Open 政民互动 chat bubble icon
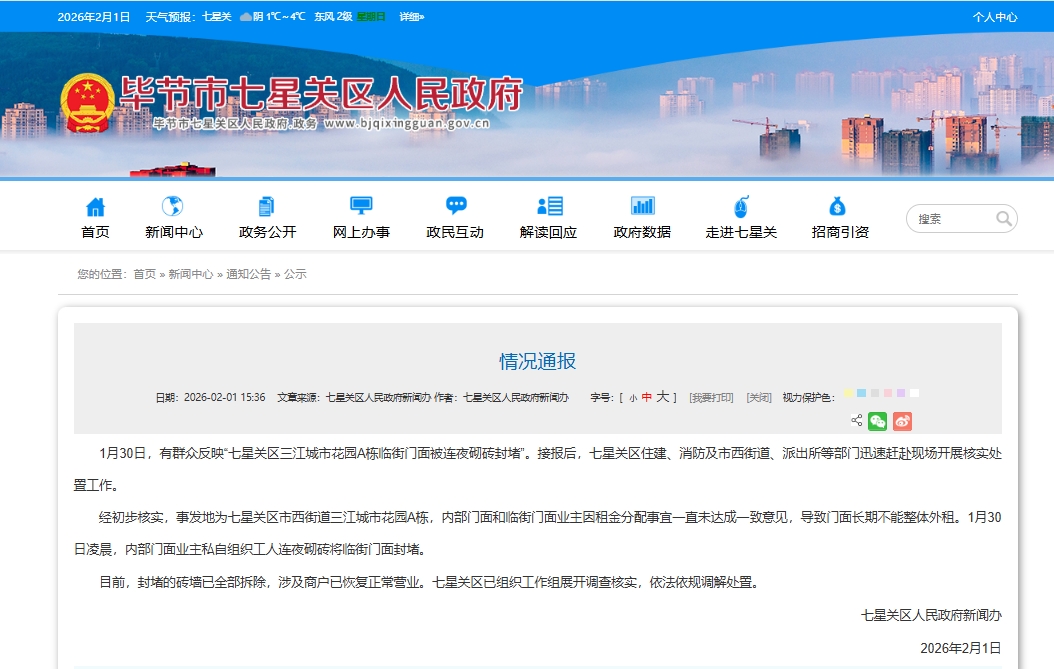This screenshot has height=669, width=1054. [455, 207]
